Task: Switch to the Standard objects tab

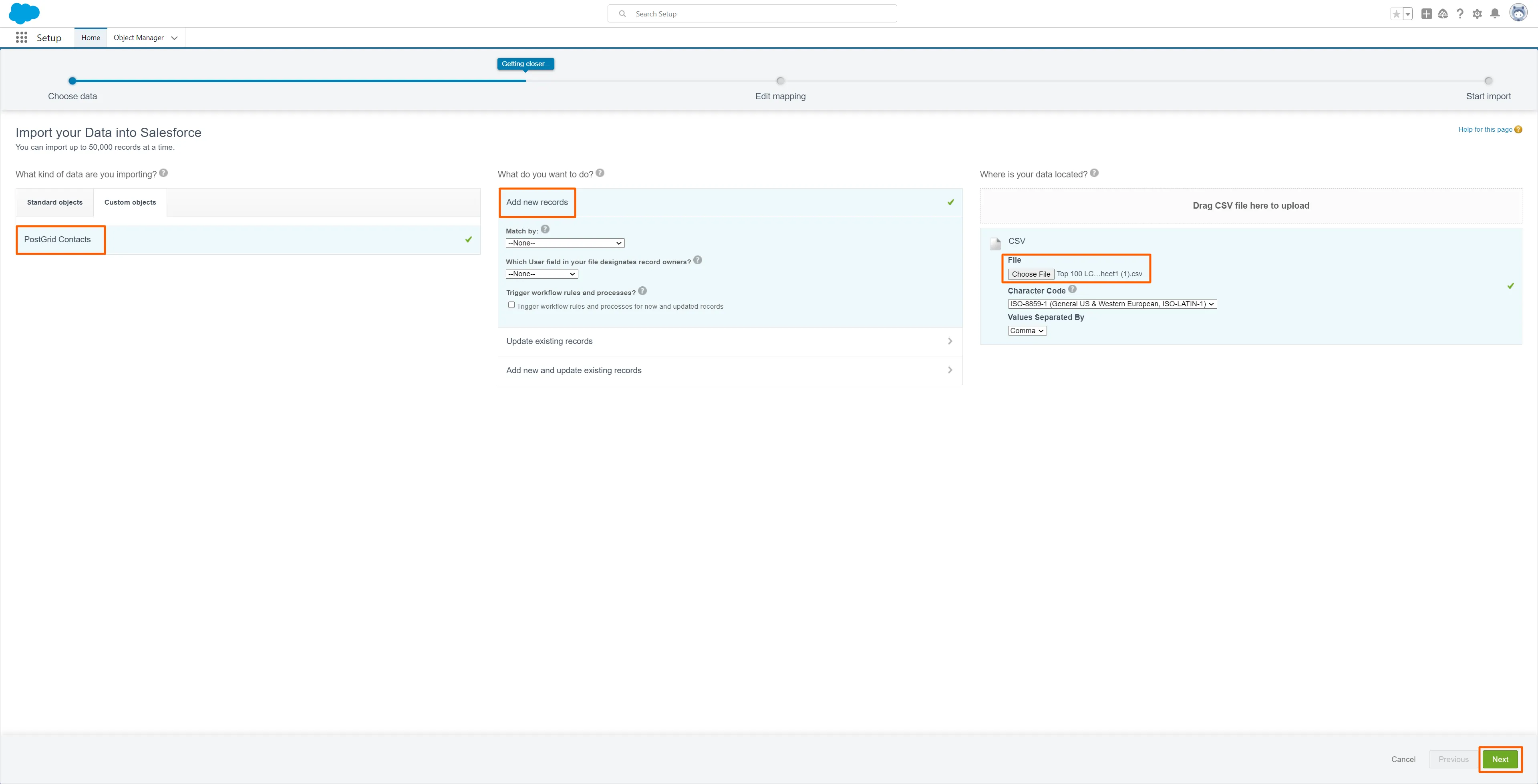Action: click(x=54, y=203)
